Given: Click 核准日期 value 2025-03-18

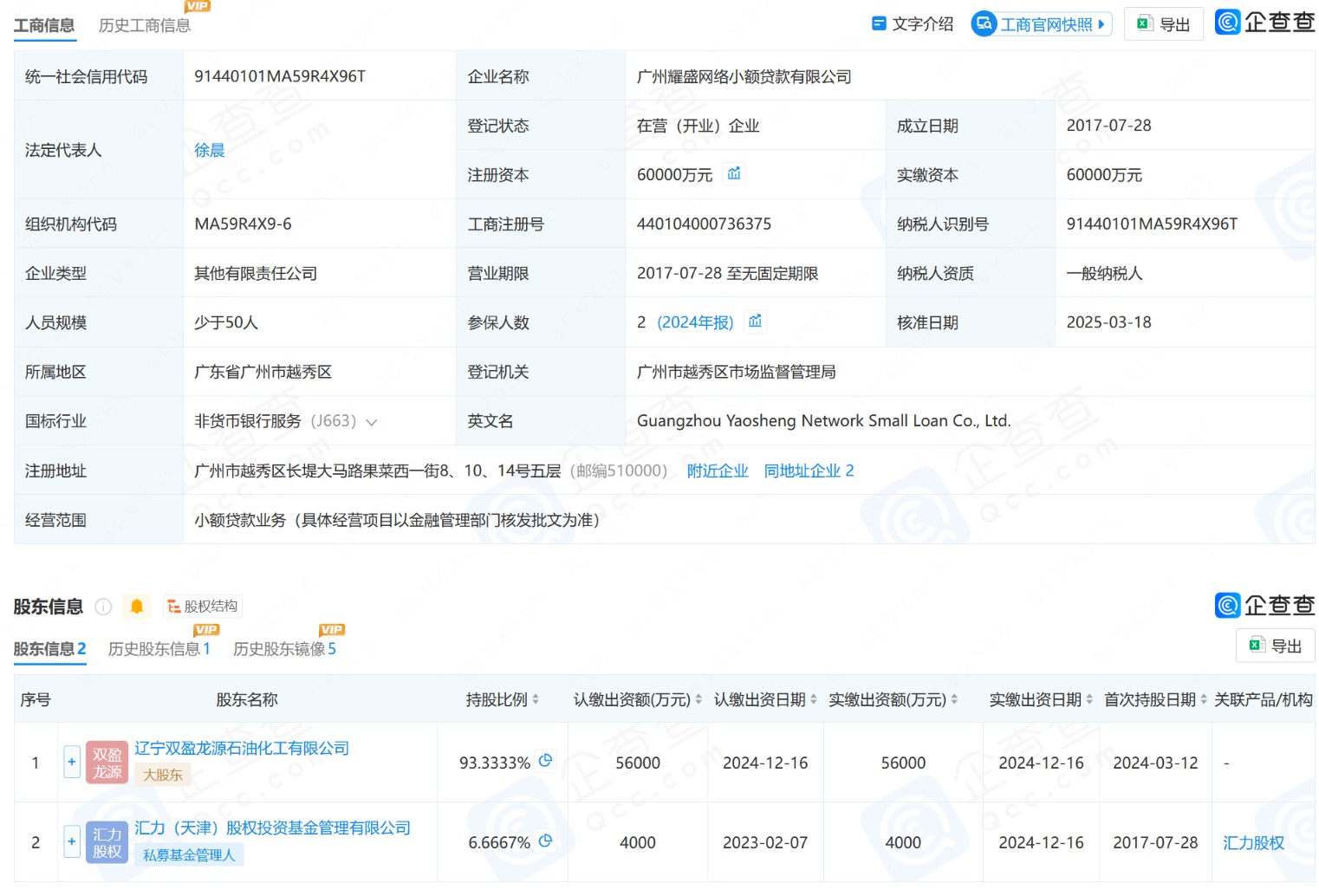Looking at the screenshot, I should (1108, 322).
